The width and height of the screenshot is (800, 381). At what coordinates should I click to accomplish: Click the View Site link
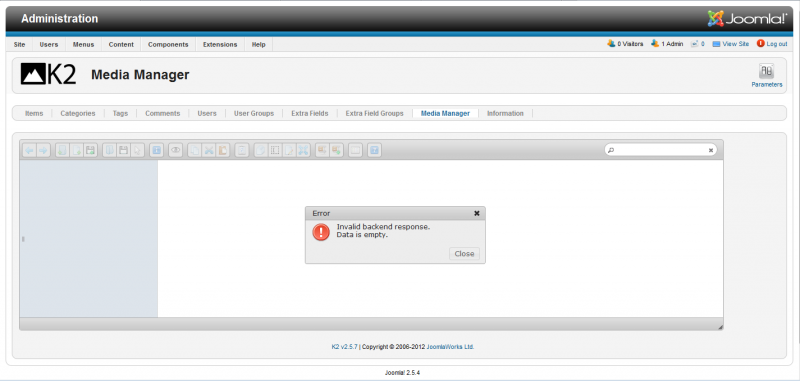(731, 44)
